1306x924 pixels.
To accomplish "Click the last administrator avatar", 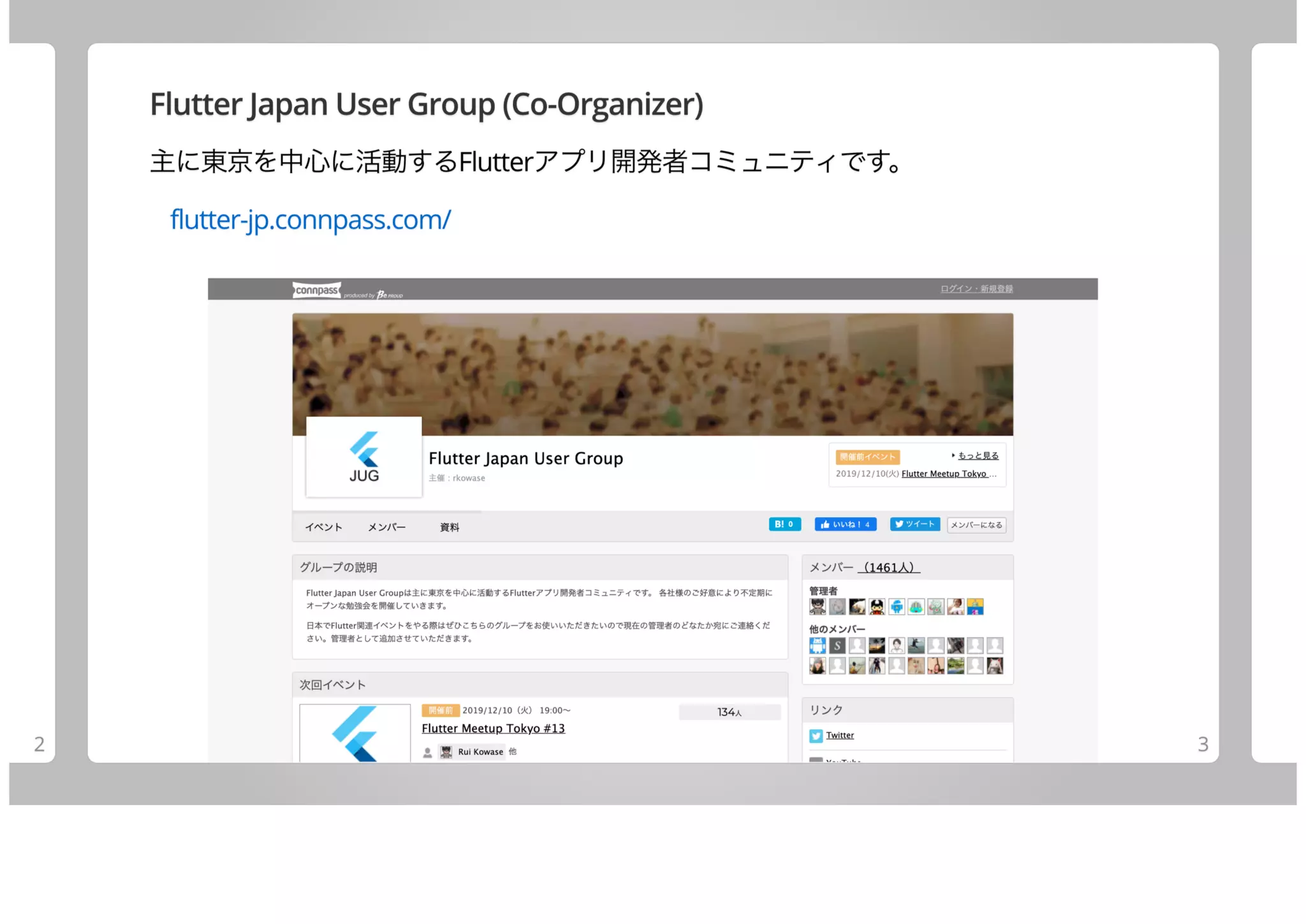I will (975, 606).
